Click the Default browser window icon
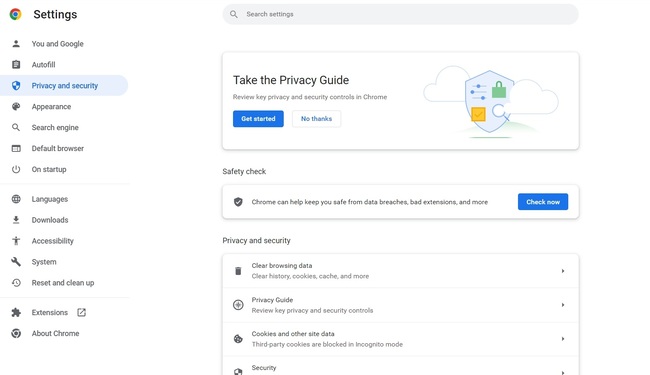 (x=16, y=148)
